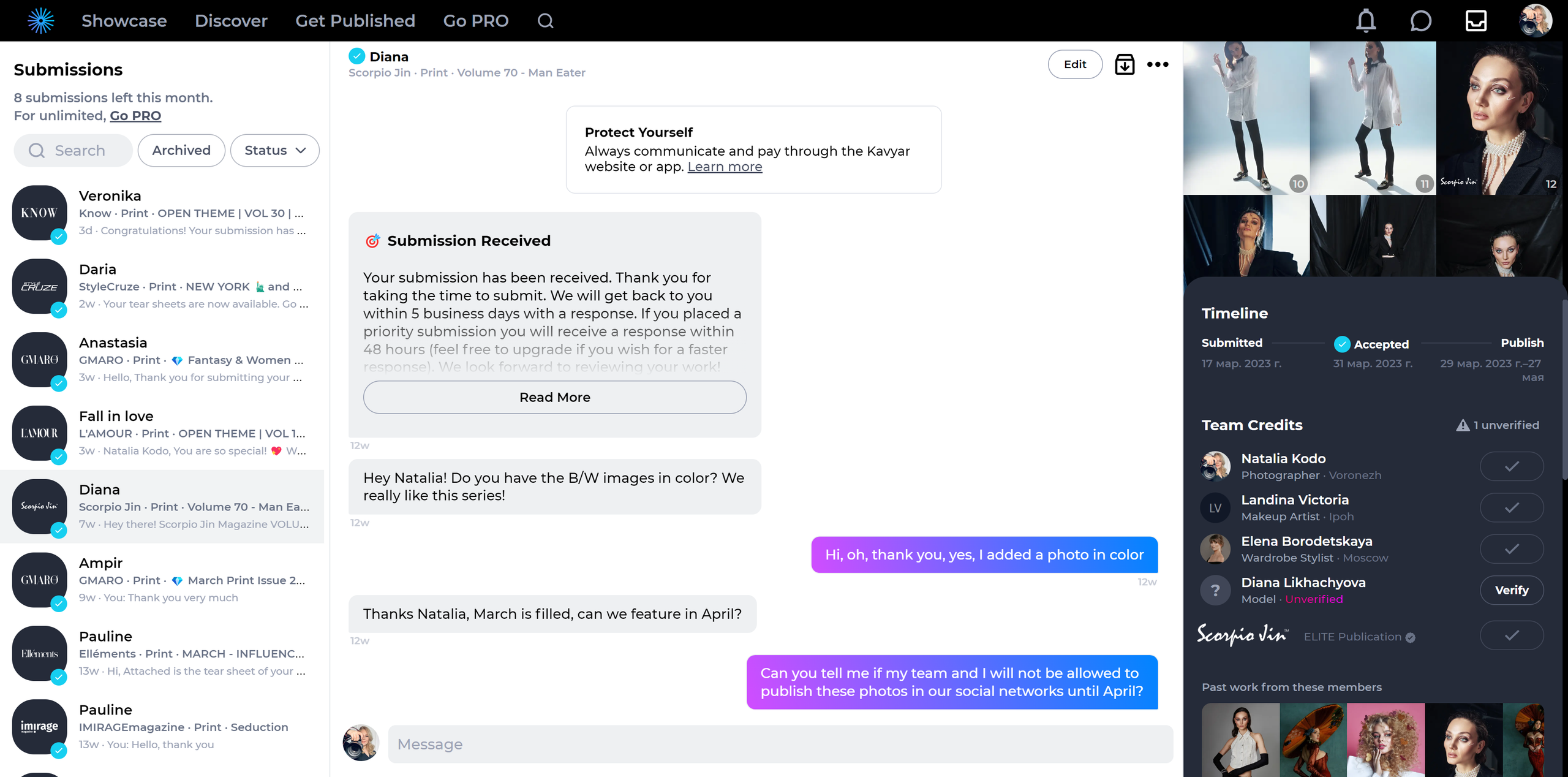
Task: Click the Scorpio Jin avatar for Diana
Action: [x=40, y=507]
